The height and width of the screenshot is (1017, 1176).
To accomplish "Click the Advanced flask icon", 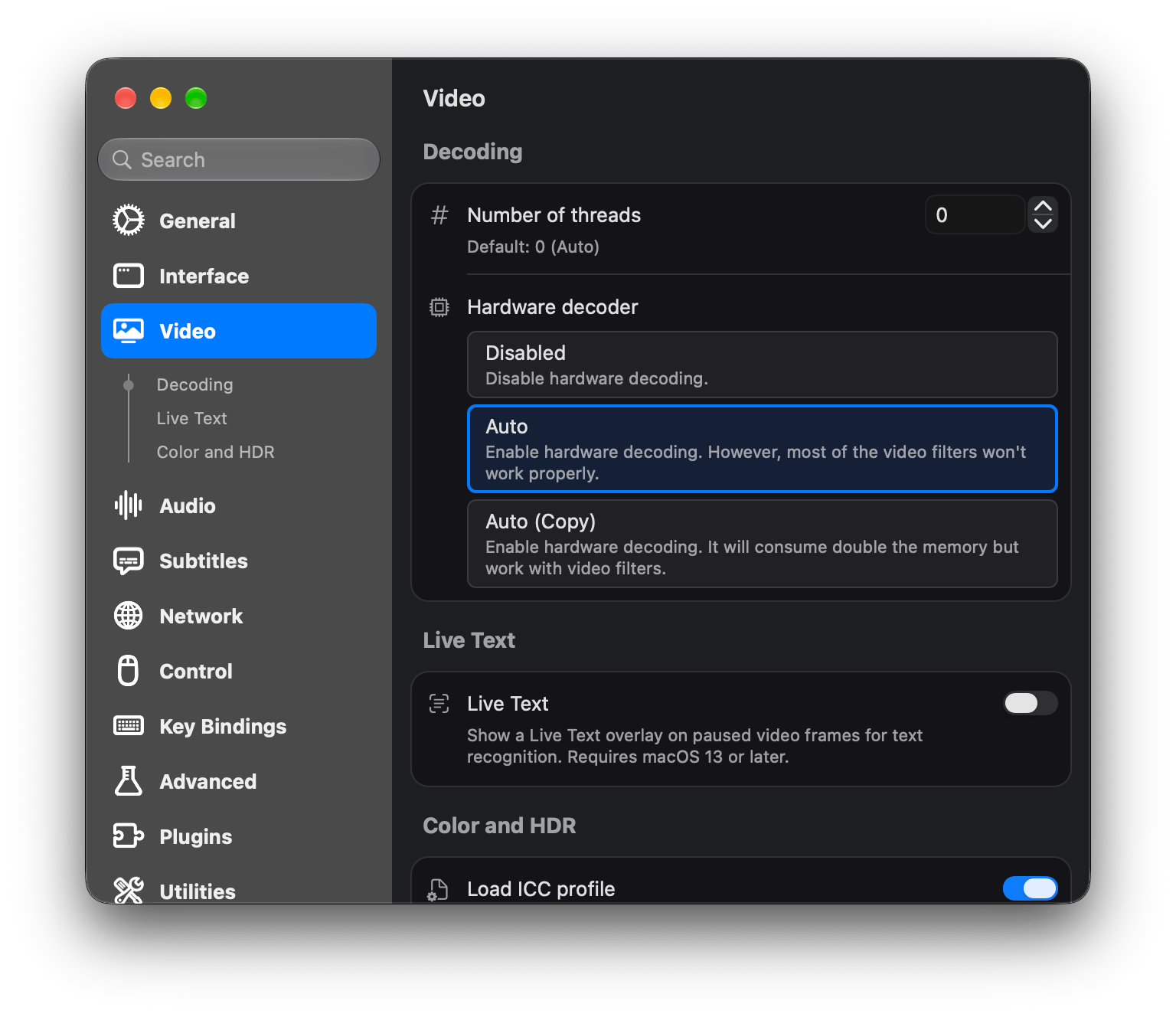I will coord(129,781).
